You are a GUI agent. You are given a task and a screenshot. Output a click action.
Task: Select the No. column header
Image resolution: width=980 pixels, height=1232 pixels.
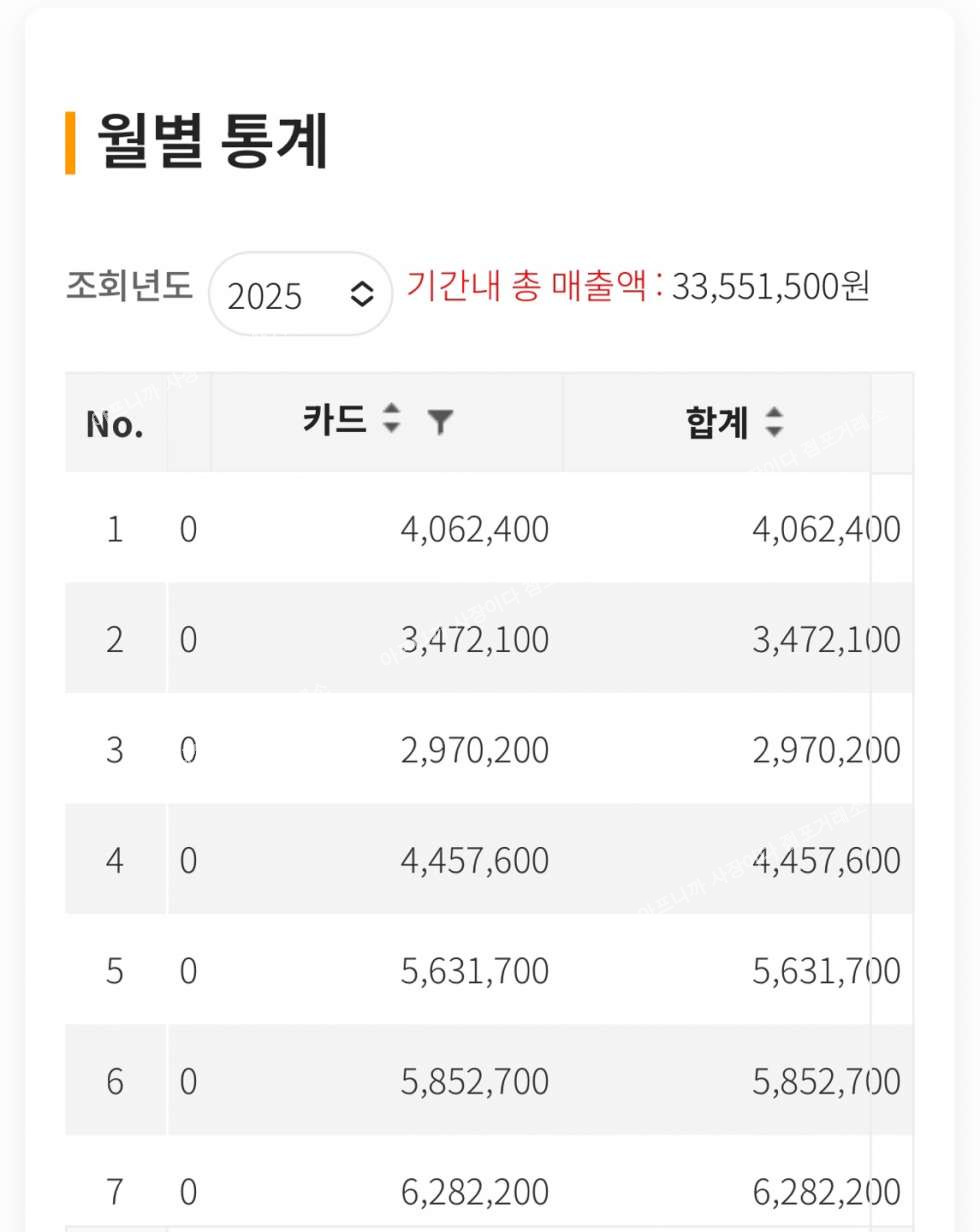coord(115,424)
